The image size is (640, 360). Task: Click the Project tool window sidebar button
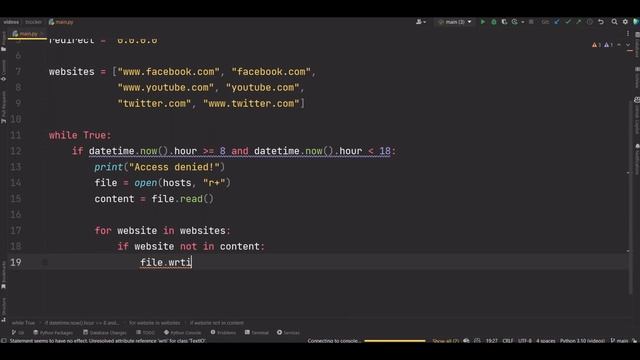(4, 41)
